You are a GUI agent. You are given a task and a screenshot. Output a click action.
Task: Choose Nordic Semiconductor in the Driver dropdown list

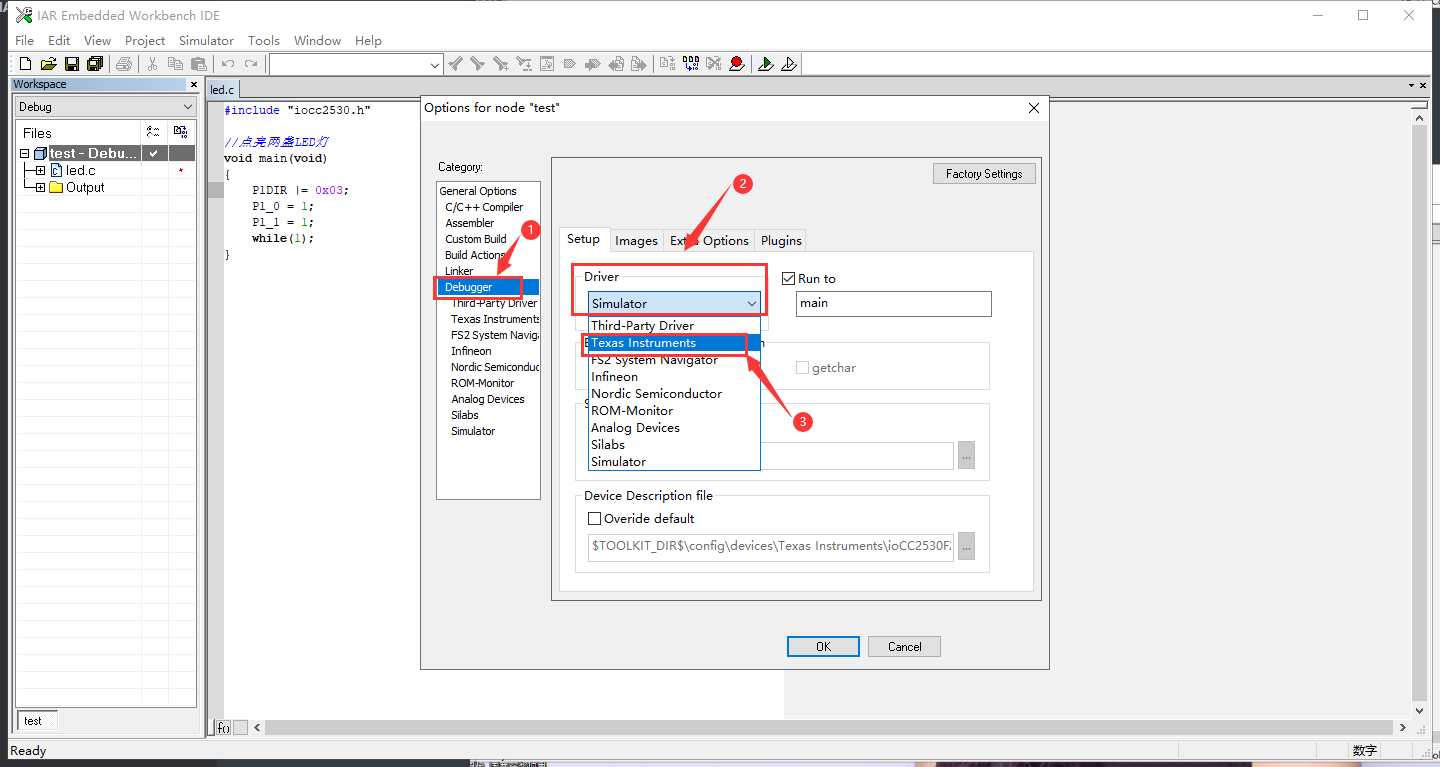pos(674,394)
